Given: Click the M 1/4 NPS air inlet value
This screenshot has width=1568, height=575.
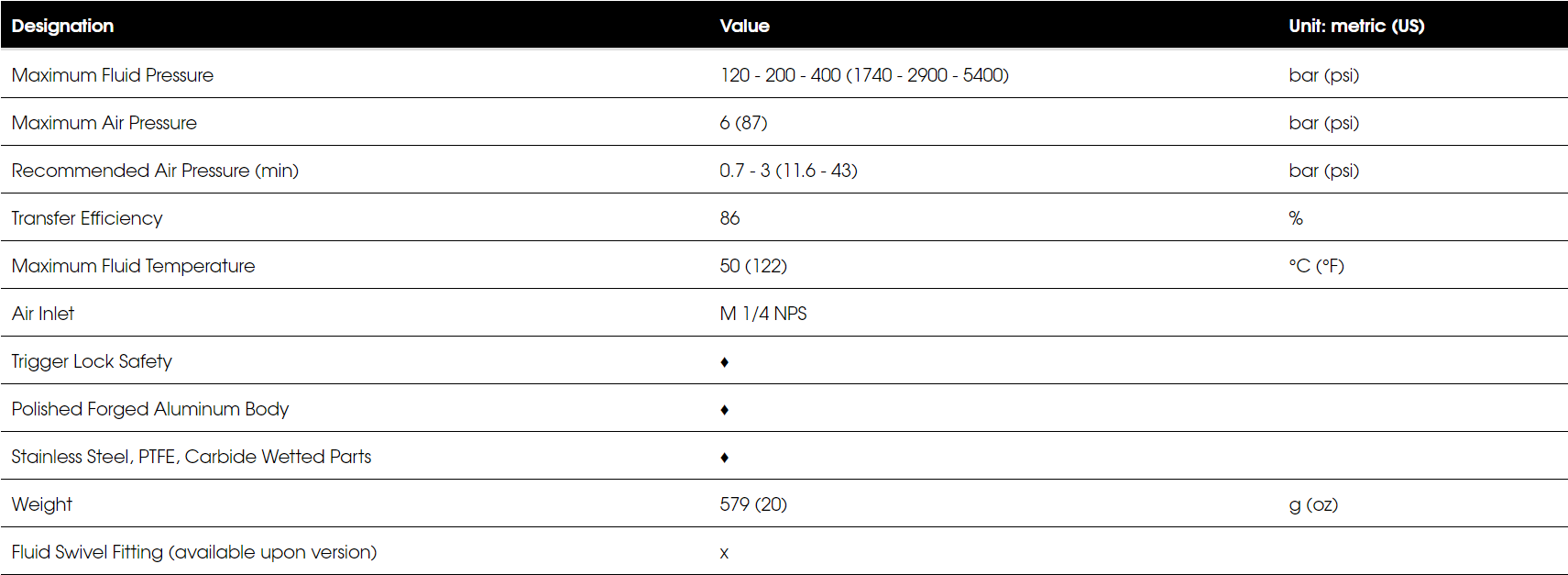Looking at the screenshot, I should 763,314.
